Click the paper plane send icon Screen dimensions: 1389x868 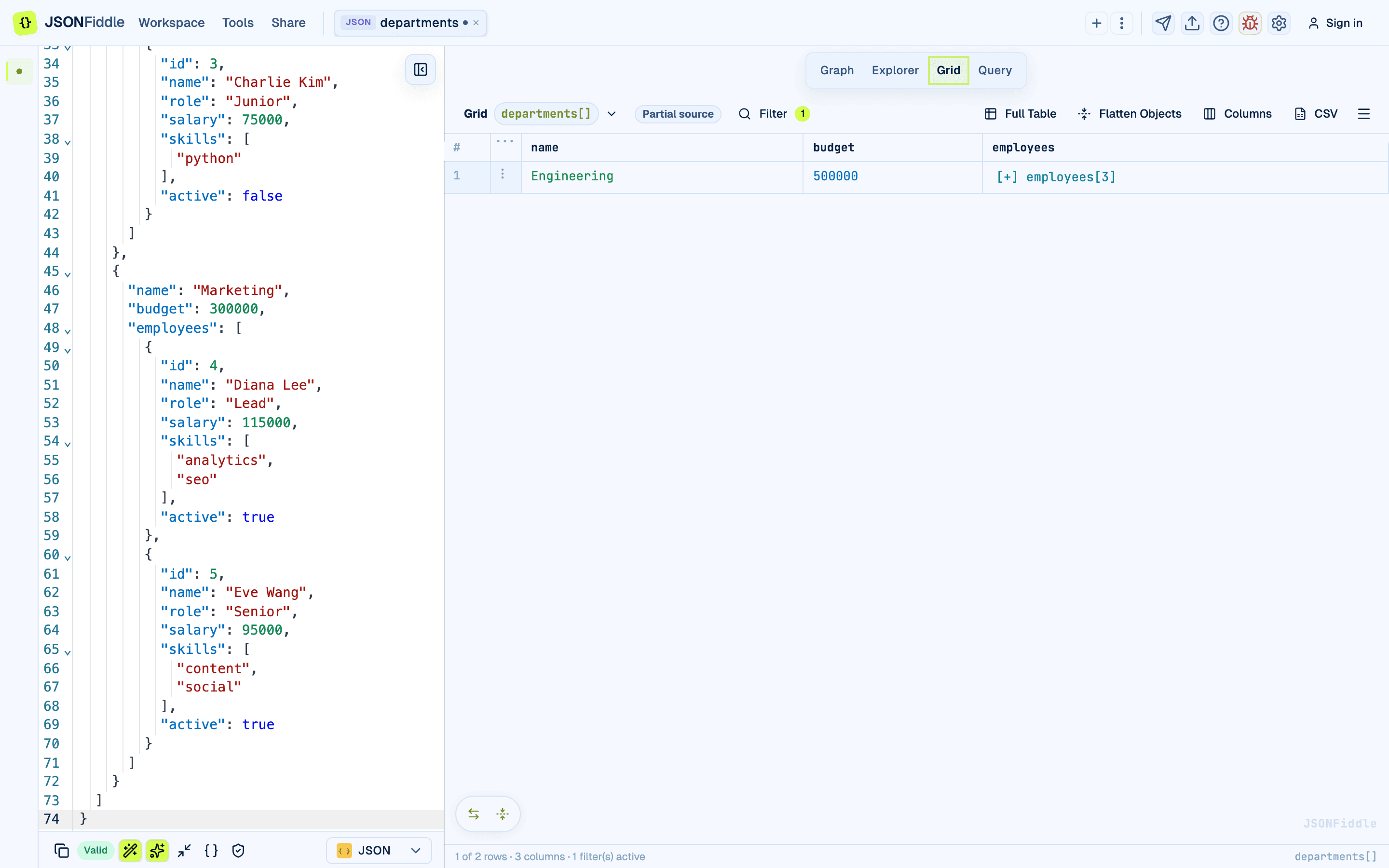tap(1163, 23)
